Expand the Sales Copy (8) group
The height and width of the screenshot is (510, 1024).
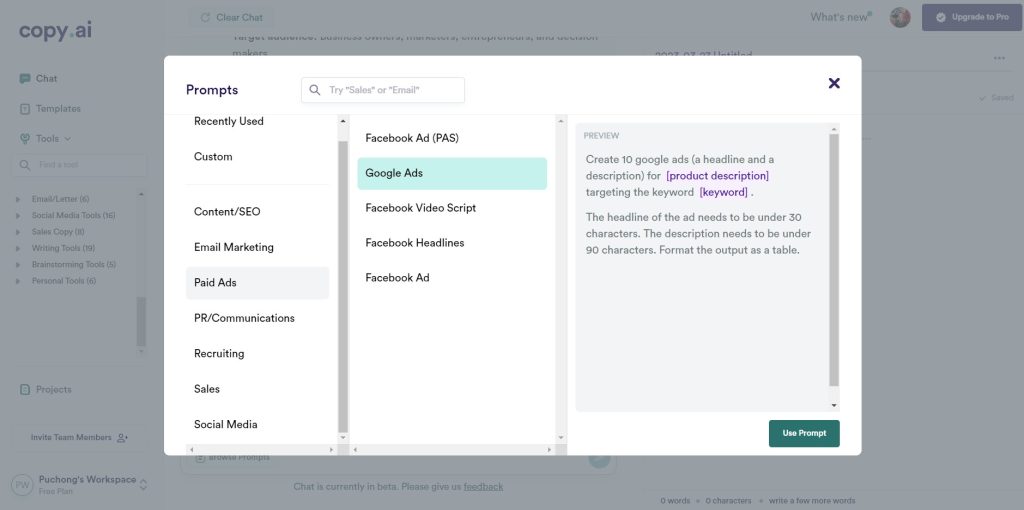(x=51, y=232)
